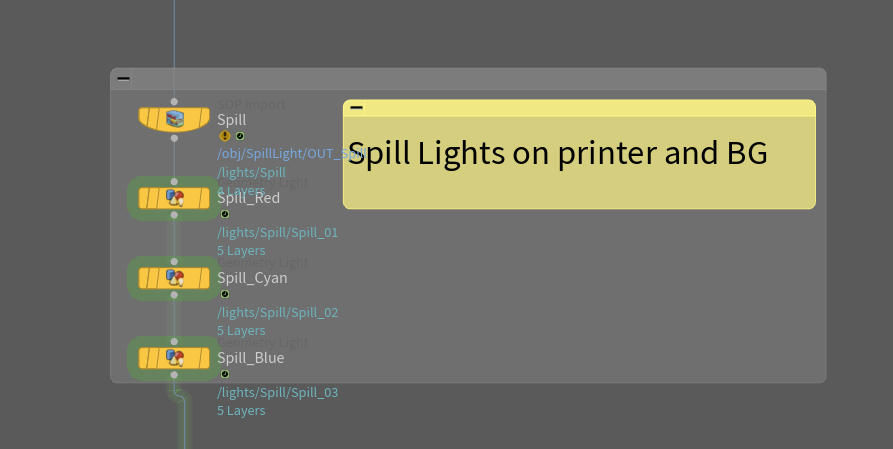The width and height of the screenshot is (893, 449).
Task: Toggle the bypass flag on Spill_Red node
Action: click(146, 197)
